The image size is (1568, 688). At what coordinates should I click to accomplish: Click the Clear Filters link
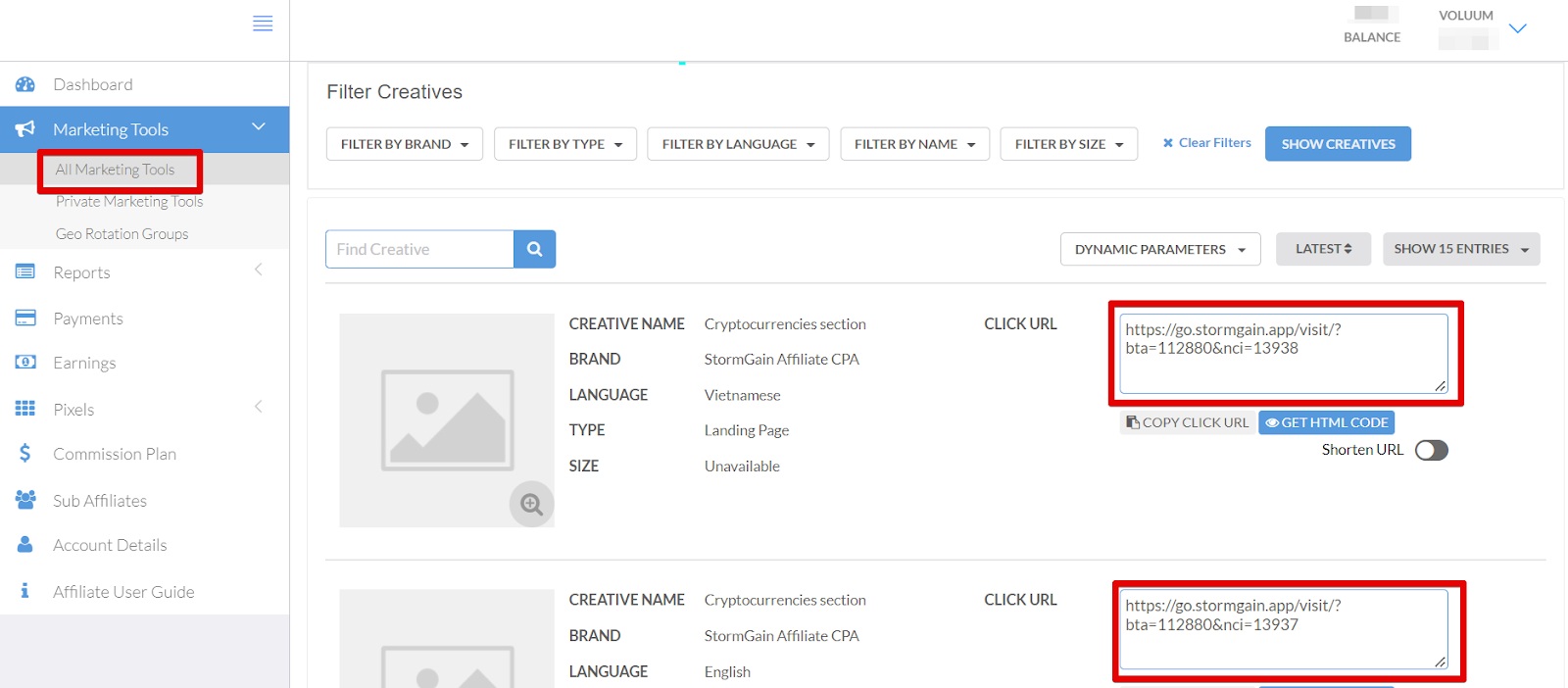(x=1207, y=143)
